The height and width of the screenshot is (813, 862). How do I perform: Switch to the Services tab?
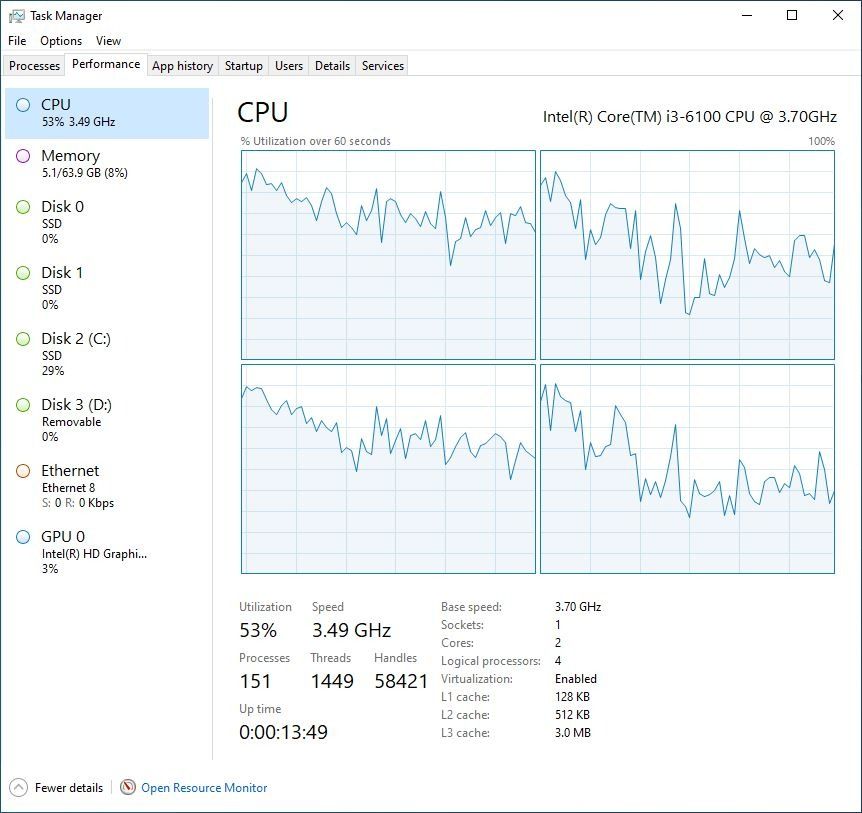tap(383, 66)
